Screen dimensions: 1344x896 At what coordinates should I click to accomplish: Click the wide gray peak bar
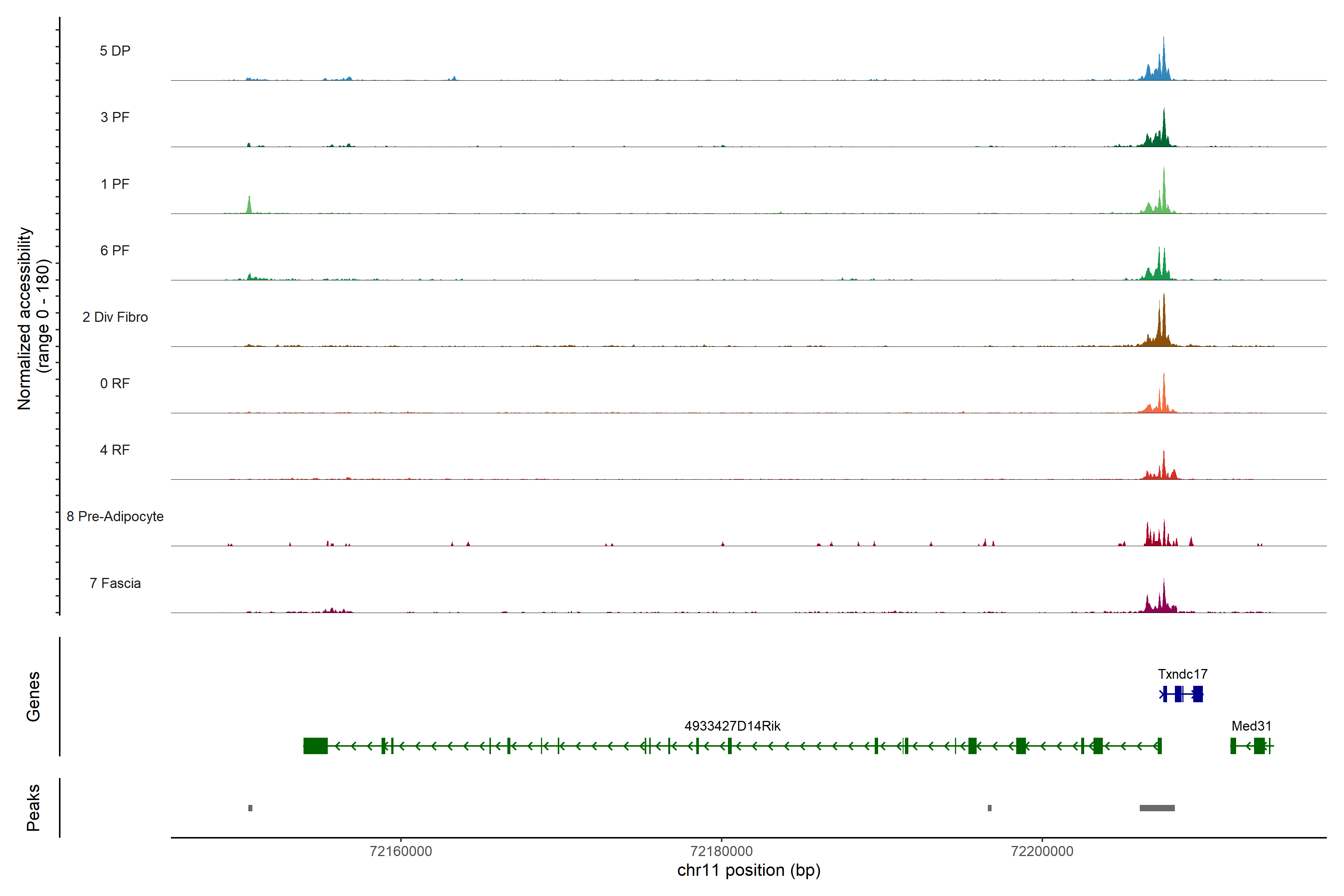(x=1157, y=808)
